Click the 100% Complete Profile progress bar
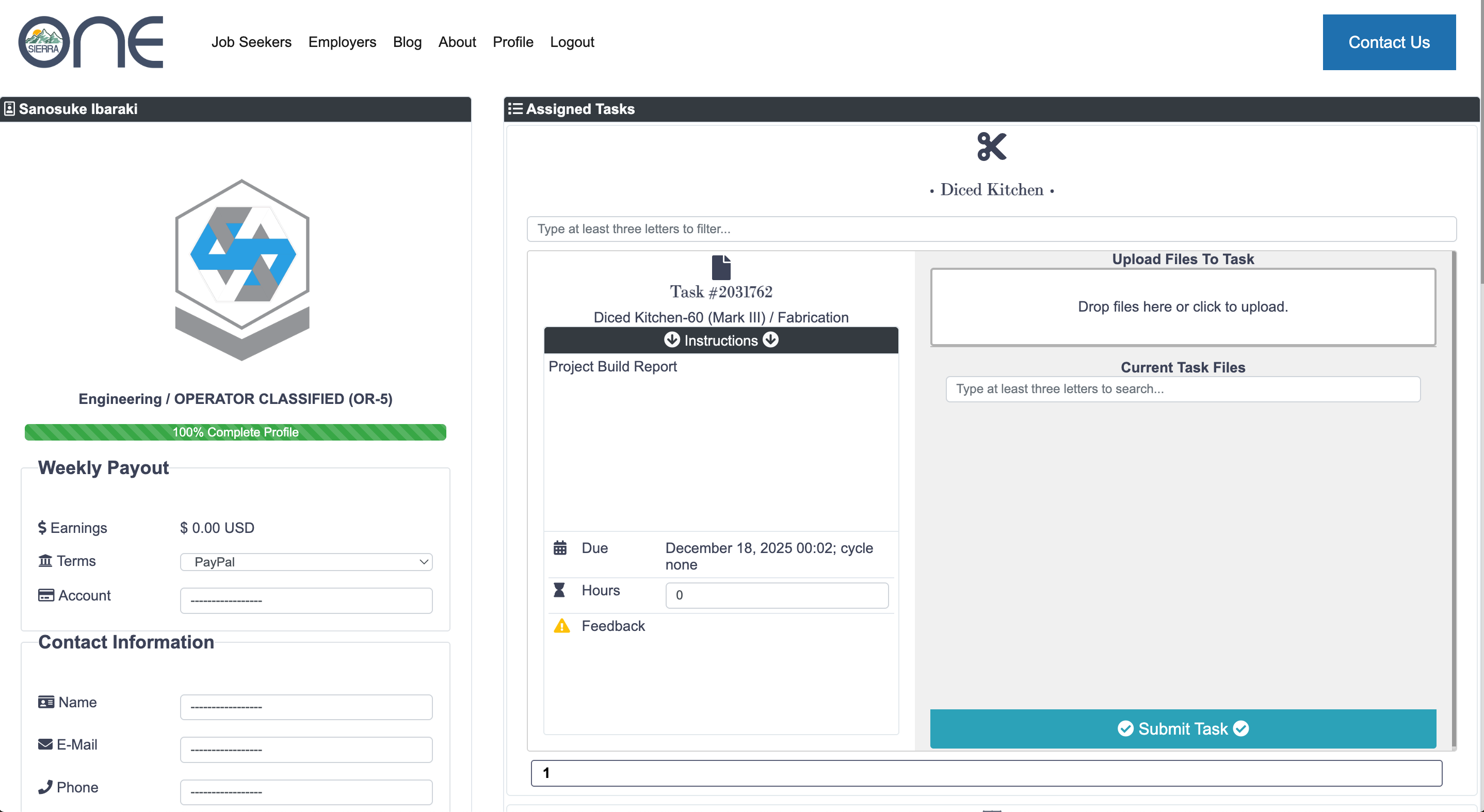Screen dimensions: 1484x812 (x=235, y=432)
